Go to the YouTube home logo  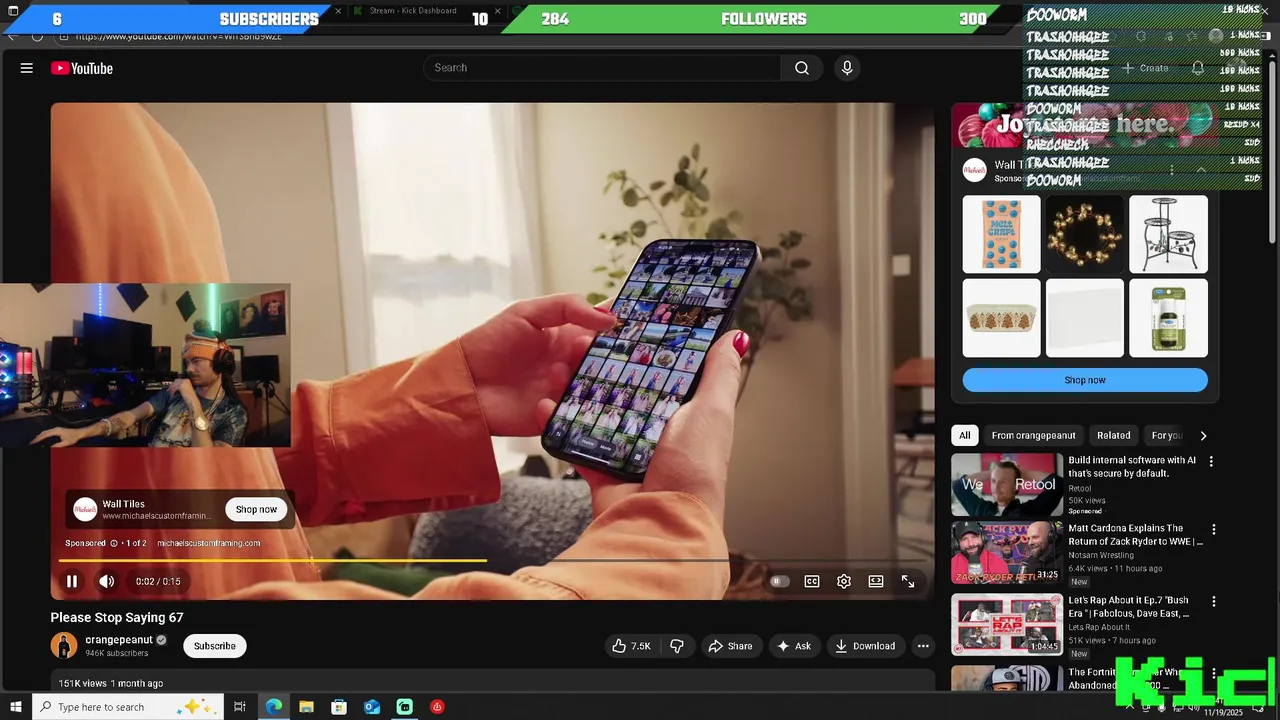click(x=82, y=68)
